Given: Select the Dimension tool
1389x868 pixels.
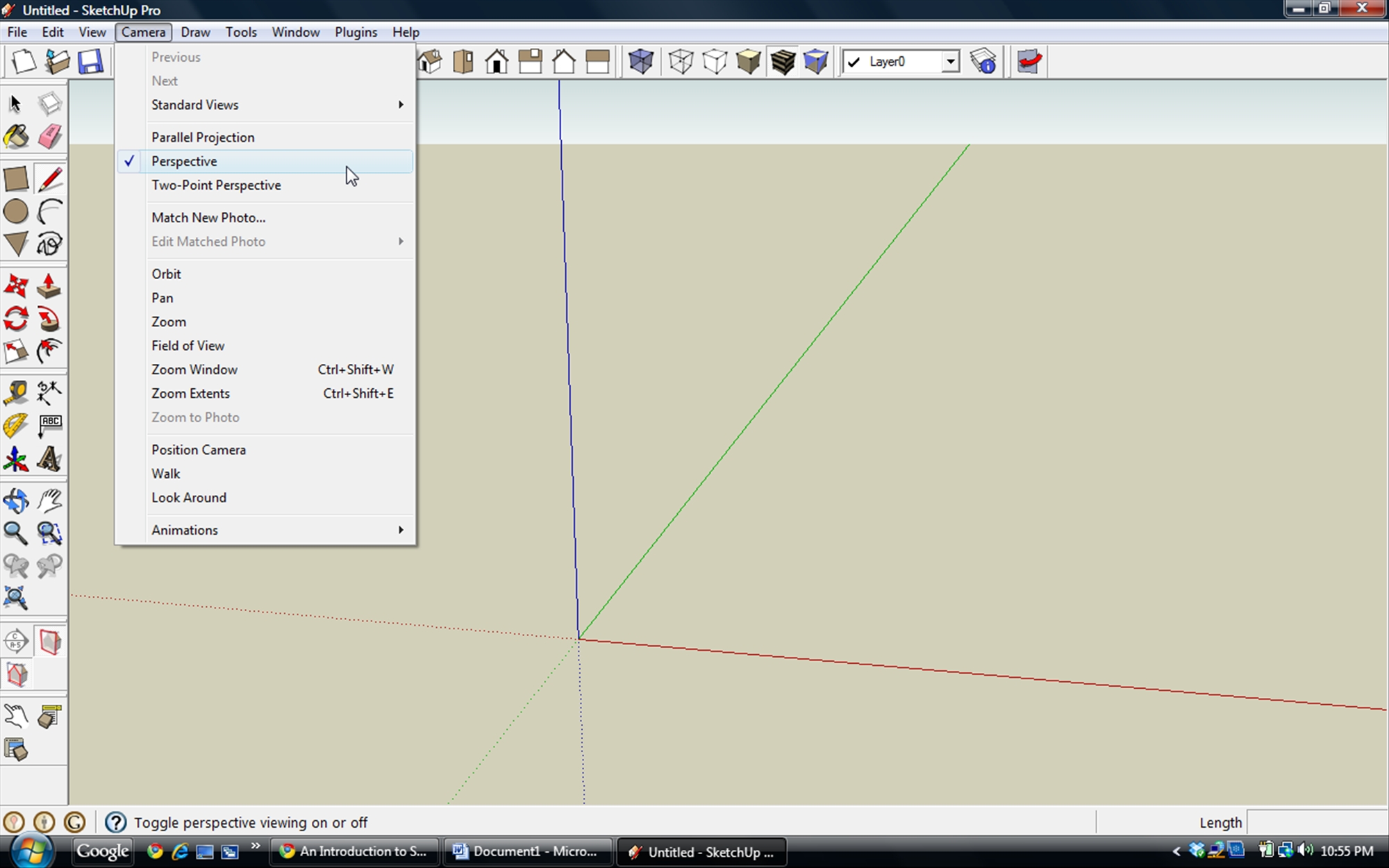Looking at the screenshot, I should tap(49, 393).
